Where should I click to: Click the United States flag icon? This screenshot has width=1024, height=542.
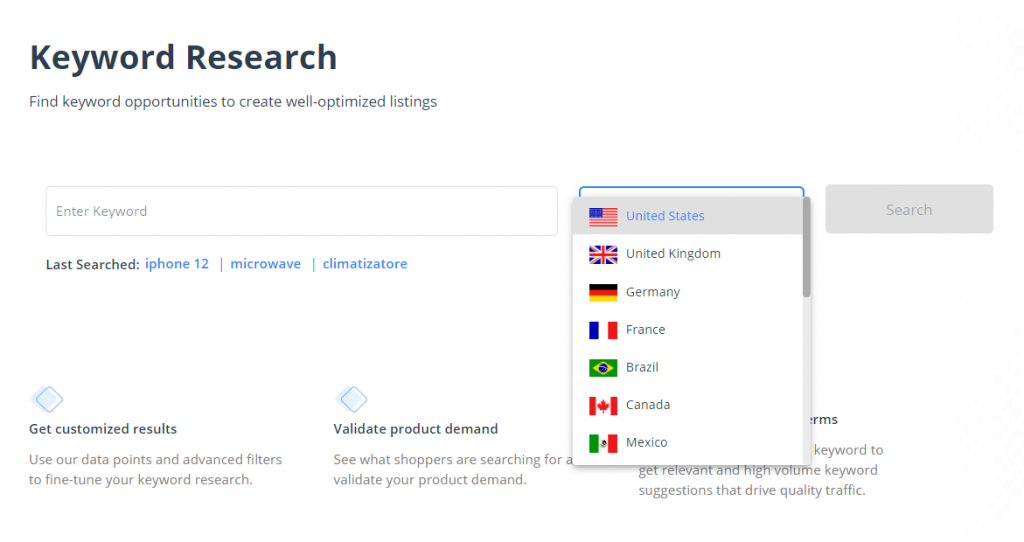pos(603,216)
